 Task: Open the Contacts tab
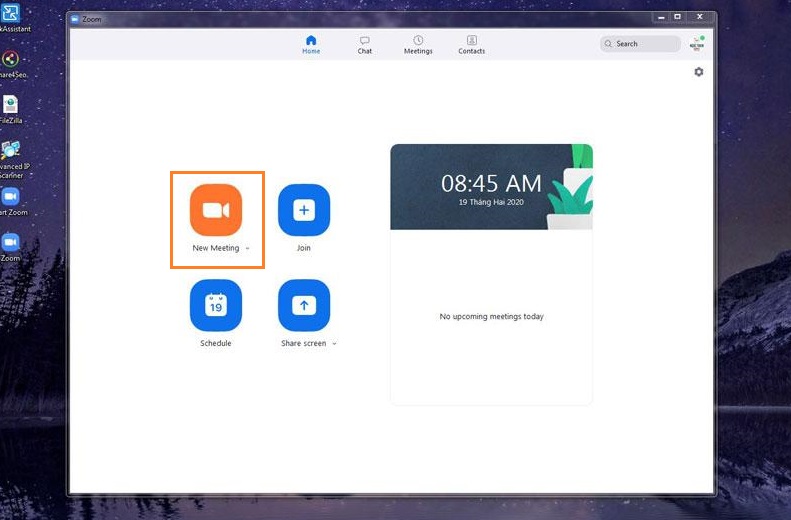click(472, 44)
